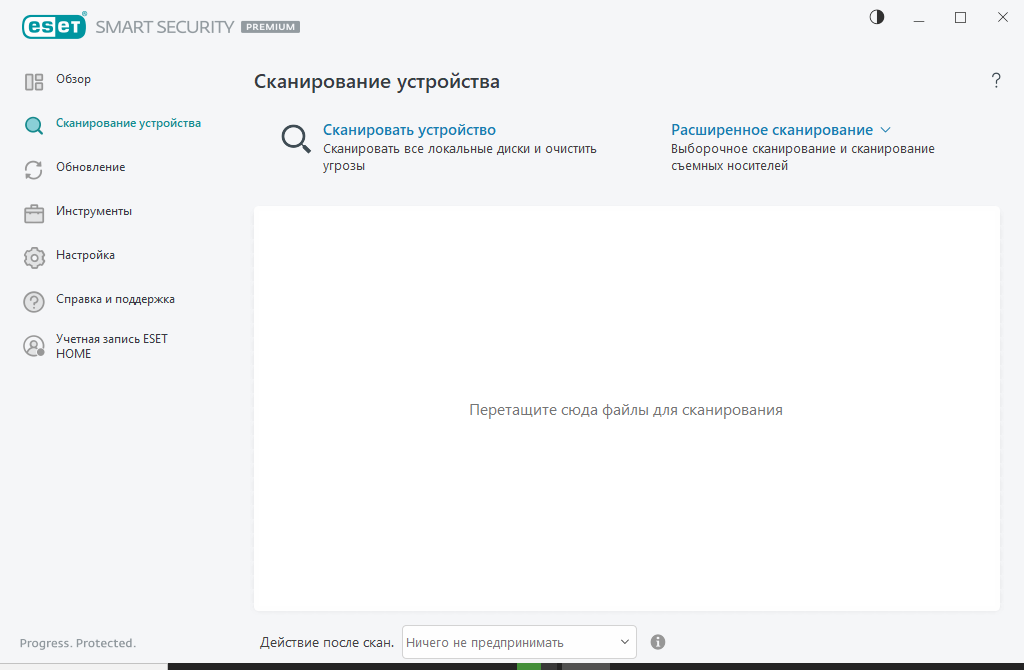Image resolution: width=1024 pixels, height=670 pixels.
Task: Click the Расширенное сканирование link
Action: click(x=772, y=130)
